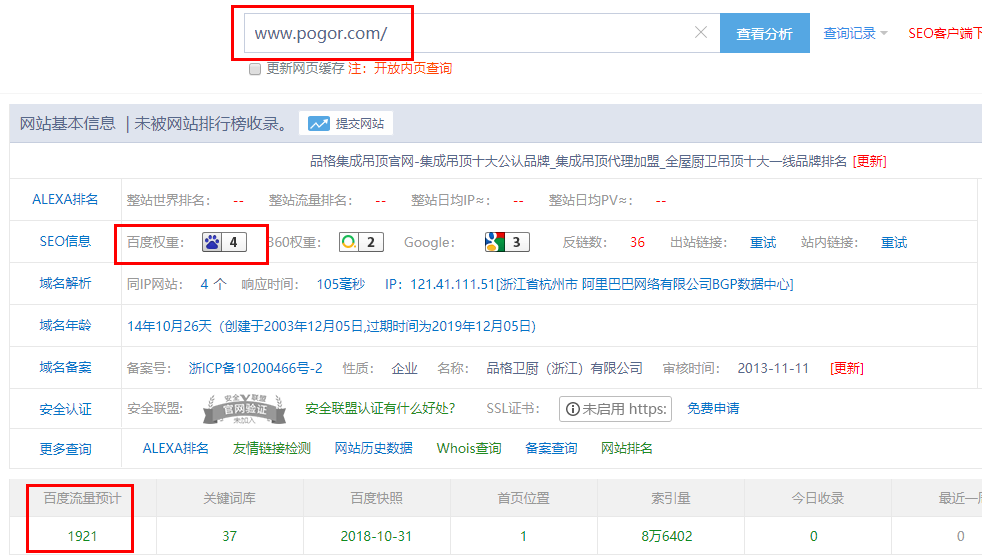Toggle the 更新网页缓存 checkbox
982x558 pixels.
pyautogui.click(x=255, y=69)
